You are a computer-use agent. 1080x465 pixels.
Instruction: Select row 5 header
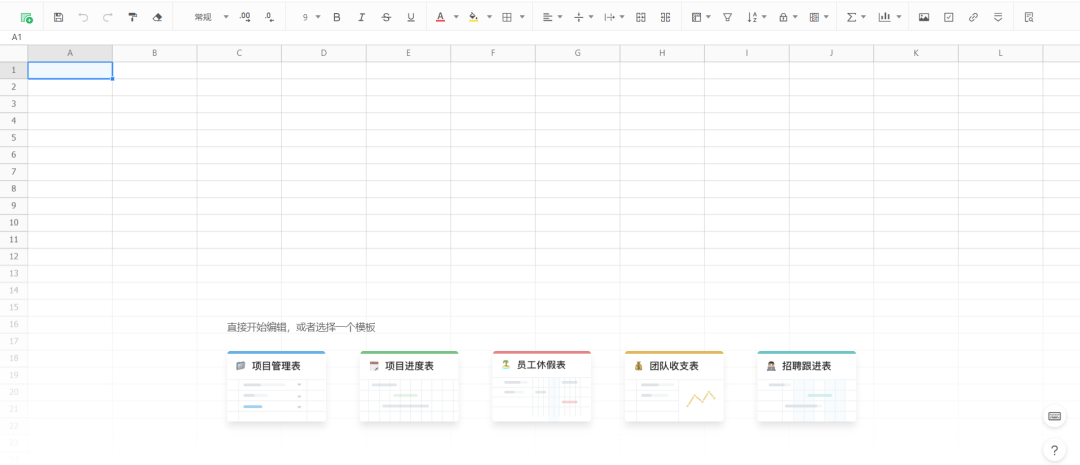click(14, 137)
